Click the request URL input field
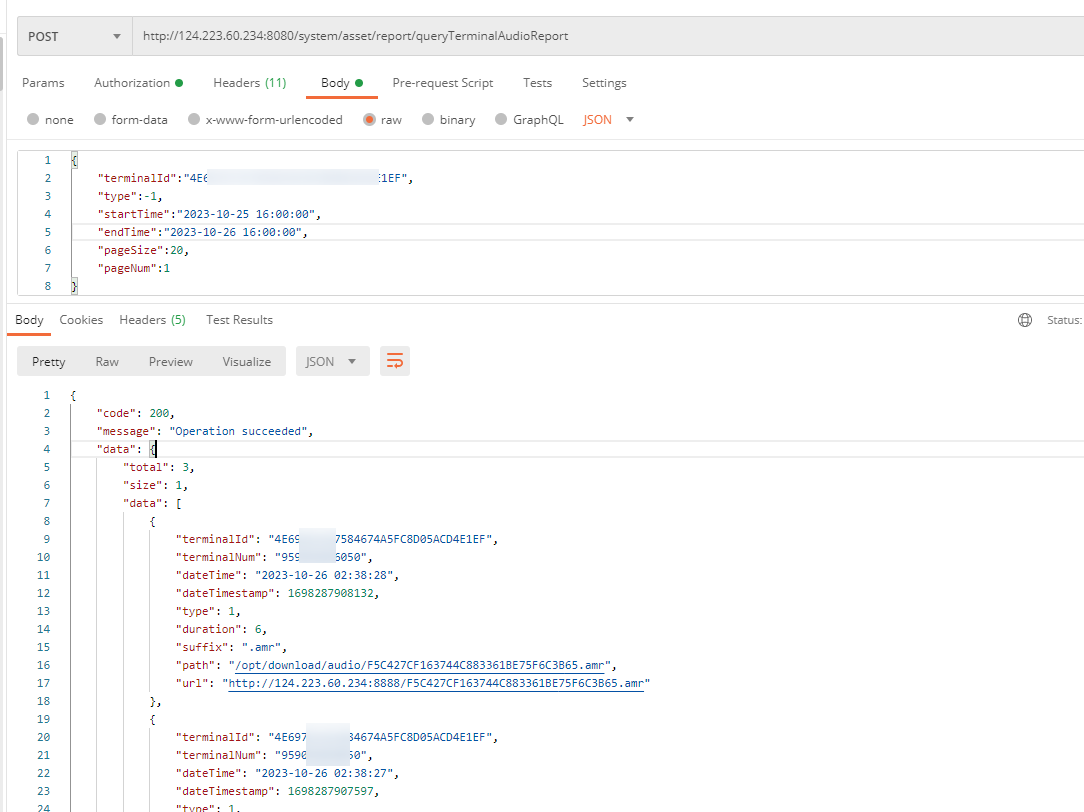The image size is (1084, 812). pos(600,36)
